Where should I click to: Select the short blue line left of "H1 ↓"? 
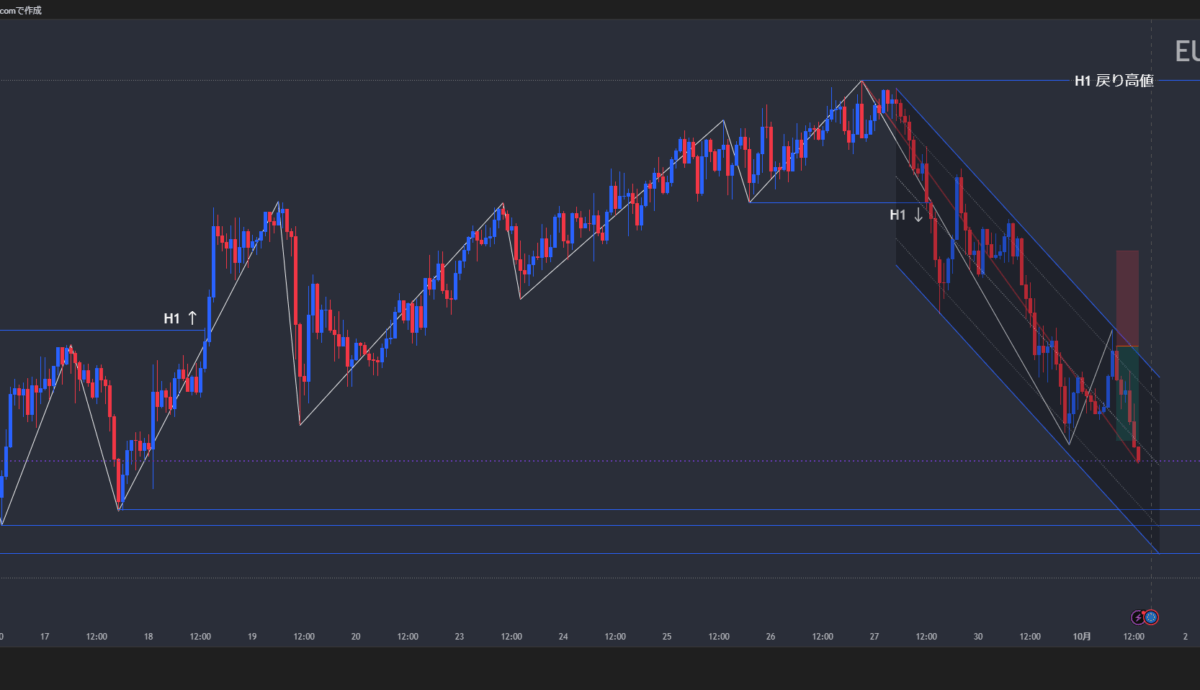tap(820, 203)
